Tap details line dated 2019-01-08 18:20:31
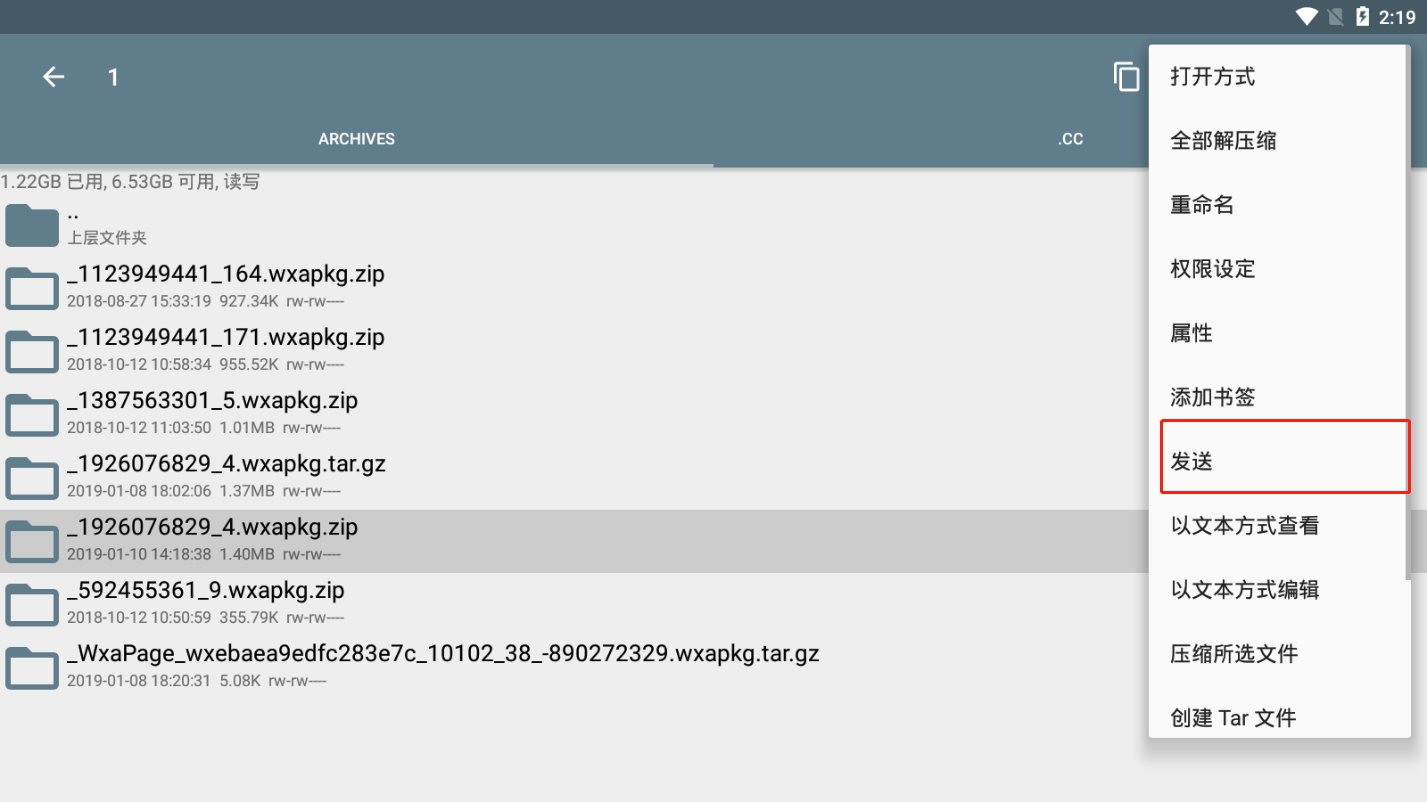 (197, 681)
